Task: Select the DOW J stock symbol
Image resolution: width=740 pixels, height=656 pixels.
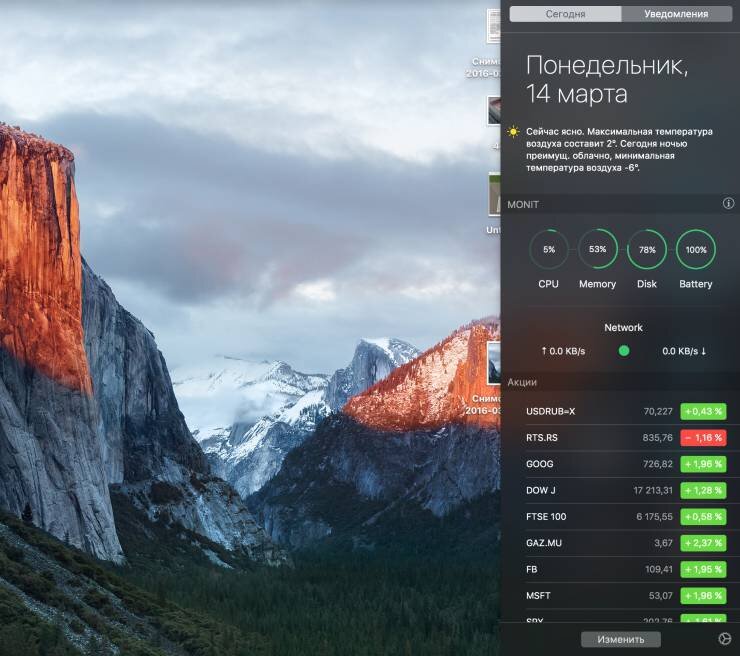Action: [x=541, y=490]
